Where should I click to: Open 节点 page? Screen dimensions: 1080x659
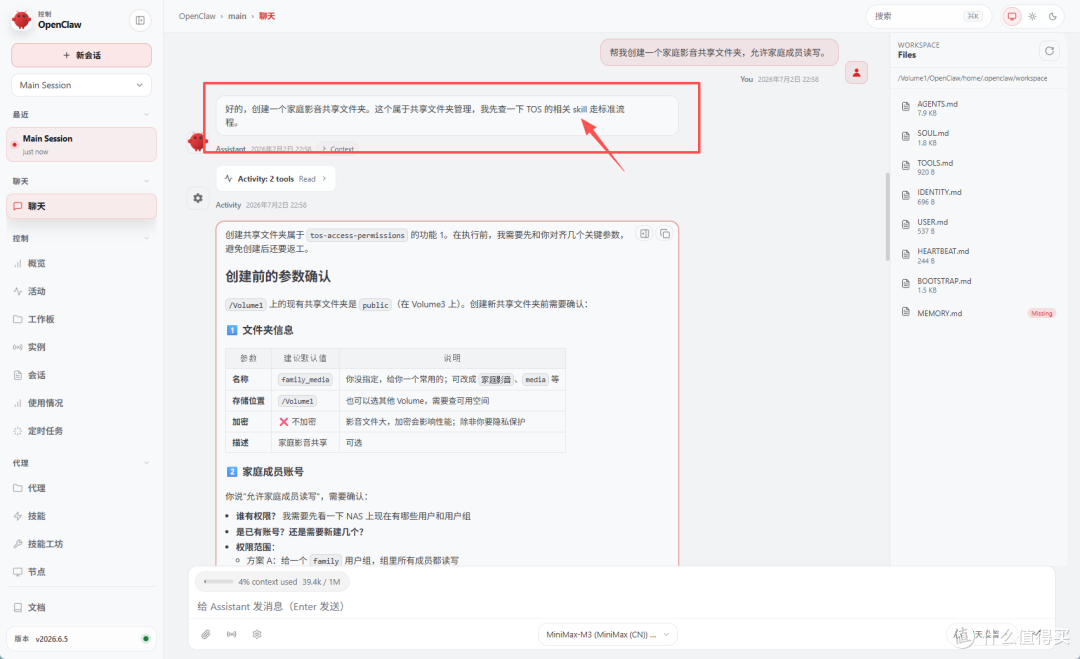[37, 572]
